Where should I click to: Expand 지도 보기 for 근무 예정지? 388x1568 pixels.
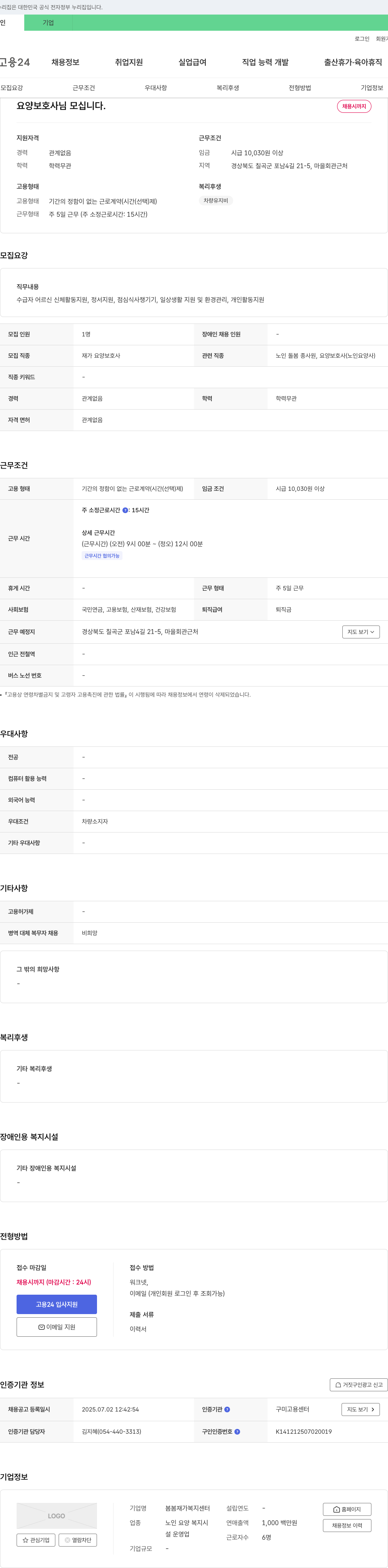pyautogui.click(x=361, y=632)
